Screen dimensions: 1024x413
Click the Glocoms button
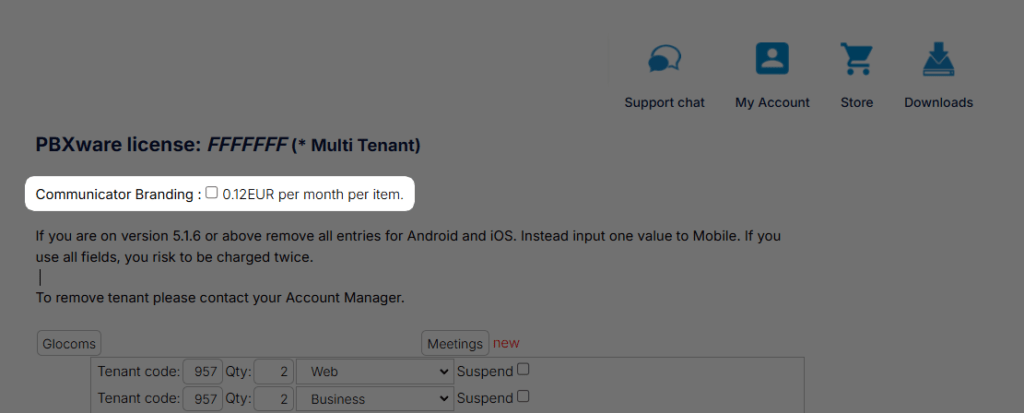pyautogui.click(x=69, y=343)
